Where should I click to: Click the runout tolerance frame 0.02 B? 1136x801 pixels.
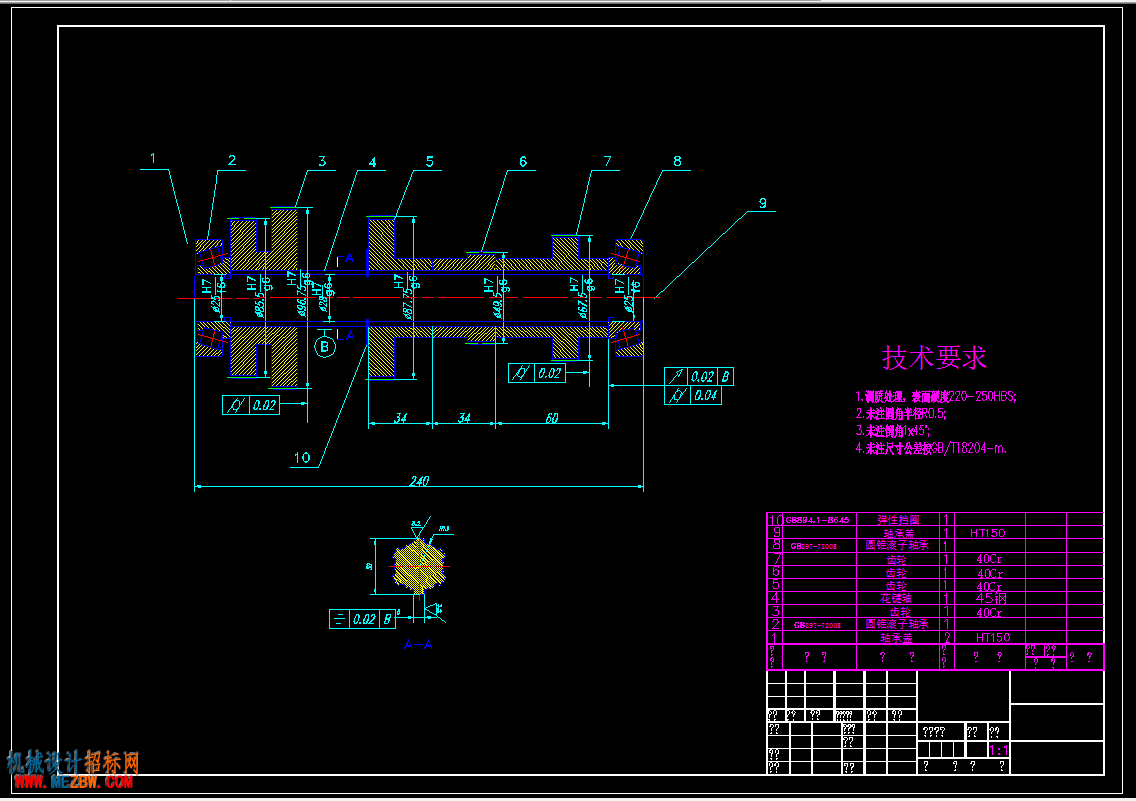pyautogui.click(x=700, y=377)
